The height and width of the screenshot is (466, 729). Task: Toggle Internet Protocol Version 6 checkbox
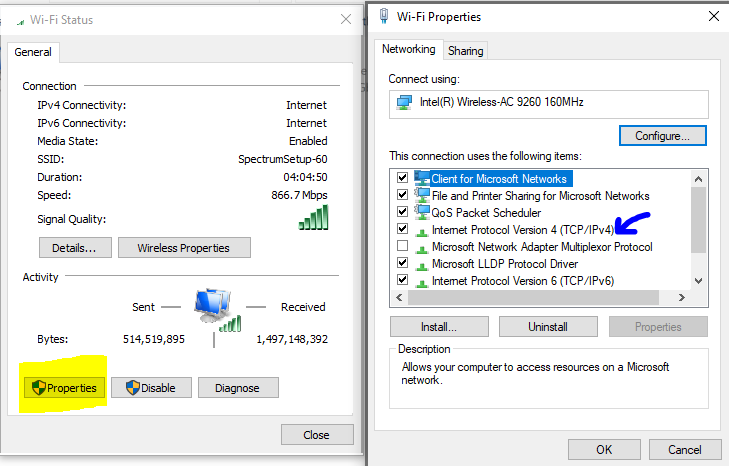(402, 281)
